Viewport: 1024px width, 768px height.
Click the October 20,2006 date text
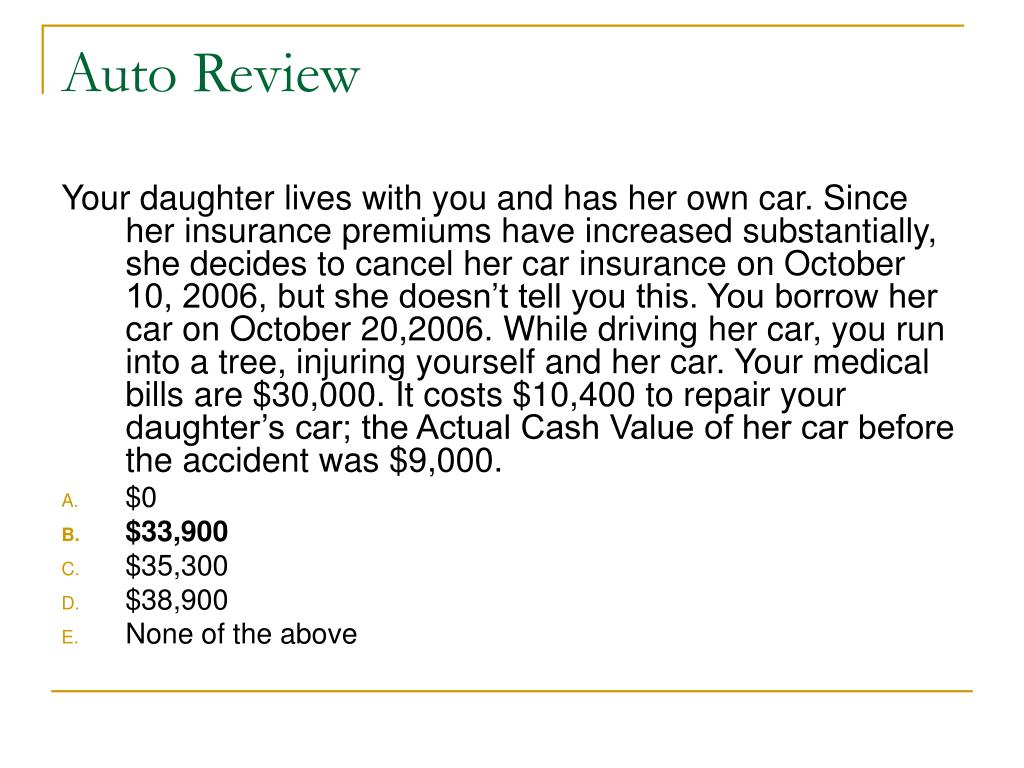359,329
